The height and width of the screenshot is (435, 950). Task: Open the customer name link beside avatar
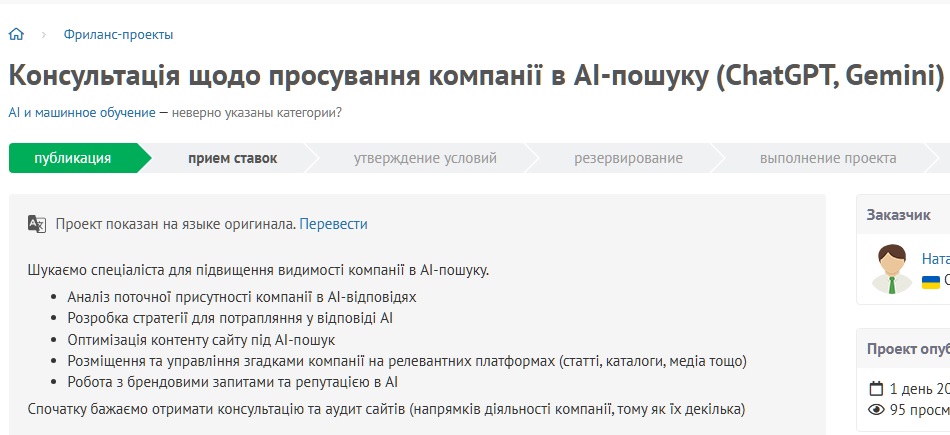tap(935, 258)
